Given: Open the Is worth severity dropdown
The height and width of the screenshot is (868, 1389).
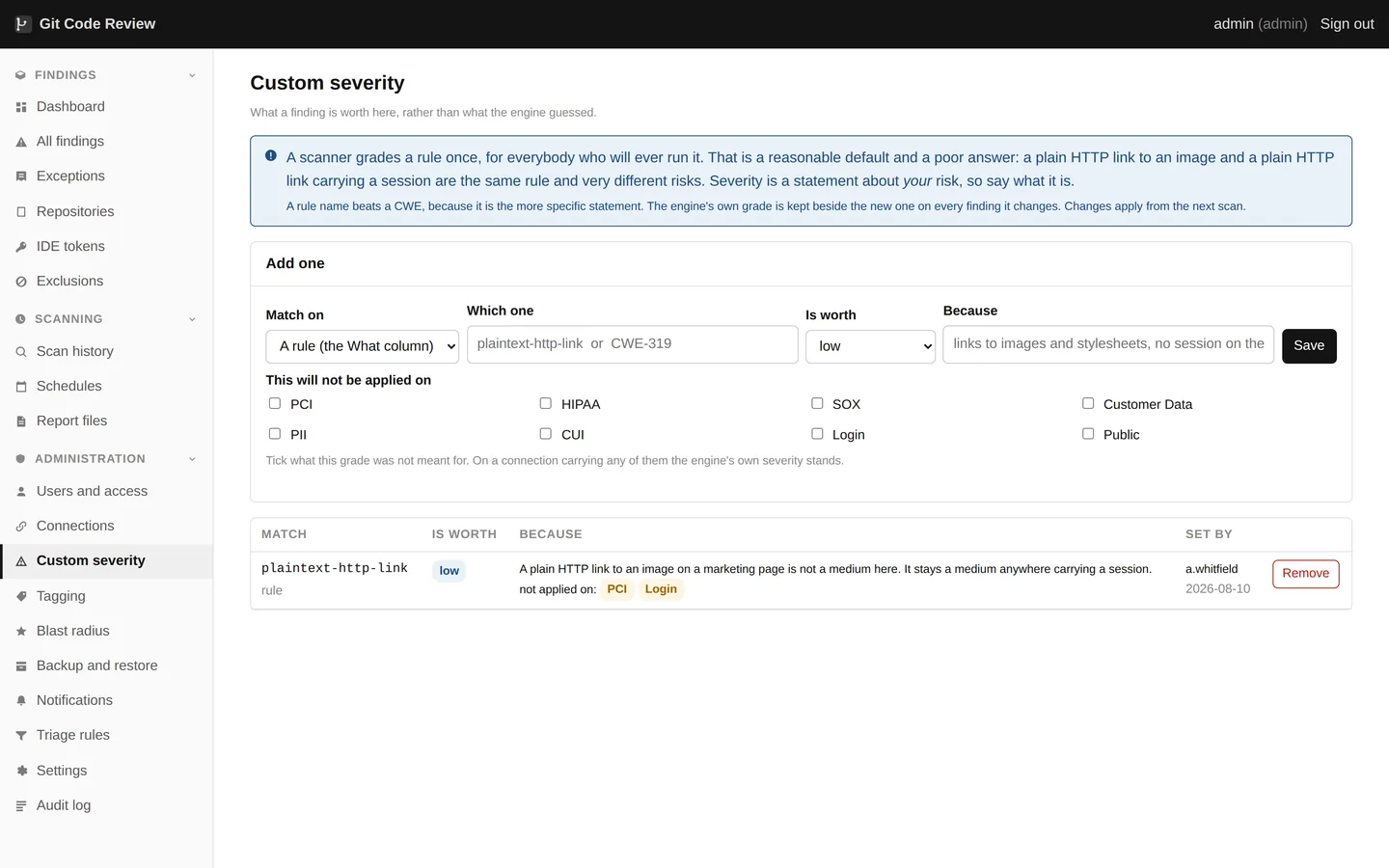Looking at the screenshot, I should (x=870, y=346).
